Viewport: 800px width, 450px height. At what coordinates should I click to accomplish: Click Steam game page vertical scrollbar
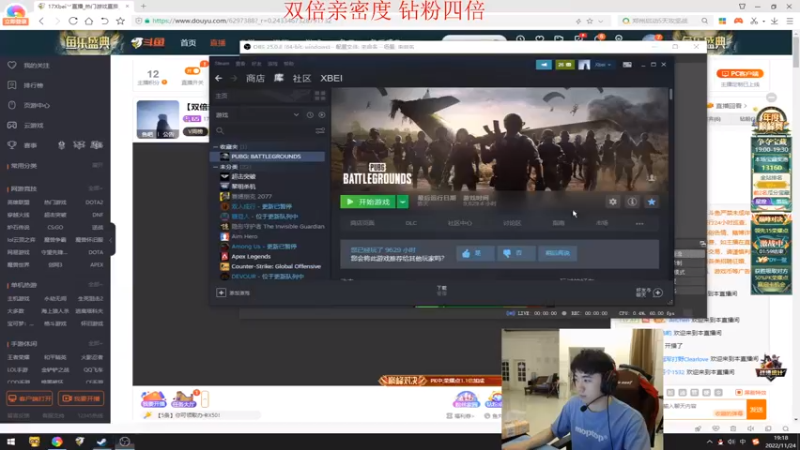click(670, 95)
